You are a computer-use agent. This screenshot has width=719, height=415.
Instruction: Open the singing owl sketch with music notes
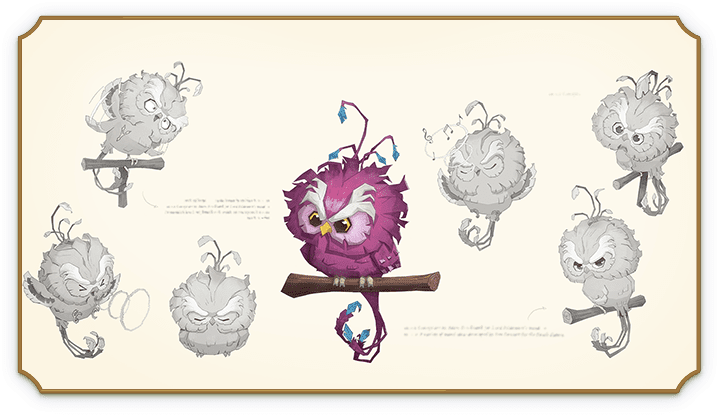point(477,170)
